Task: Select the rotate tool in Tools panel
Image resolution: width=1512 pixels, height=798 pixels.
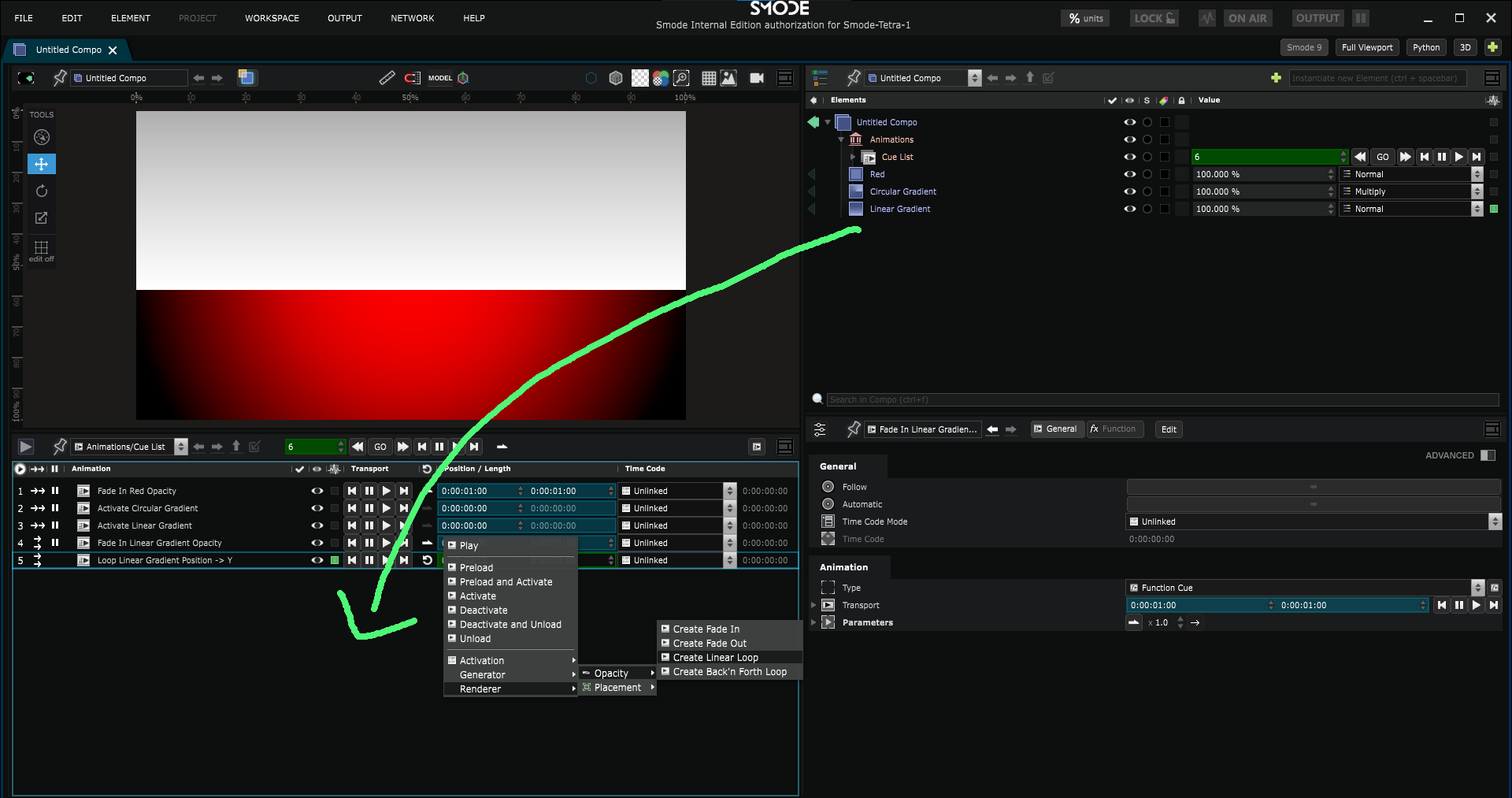Action: tap(42, 191)
